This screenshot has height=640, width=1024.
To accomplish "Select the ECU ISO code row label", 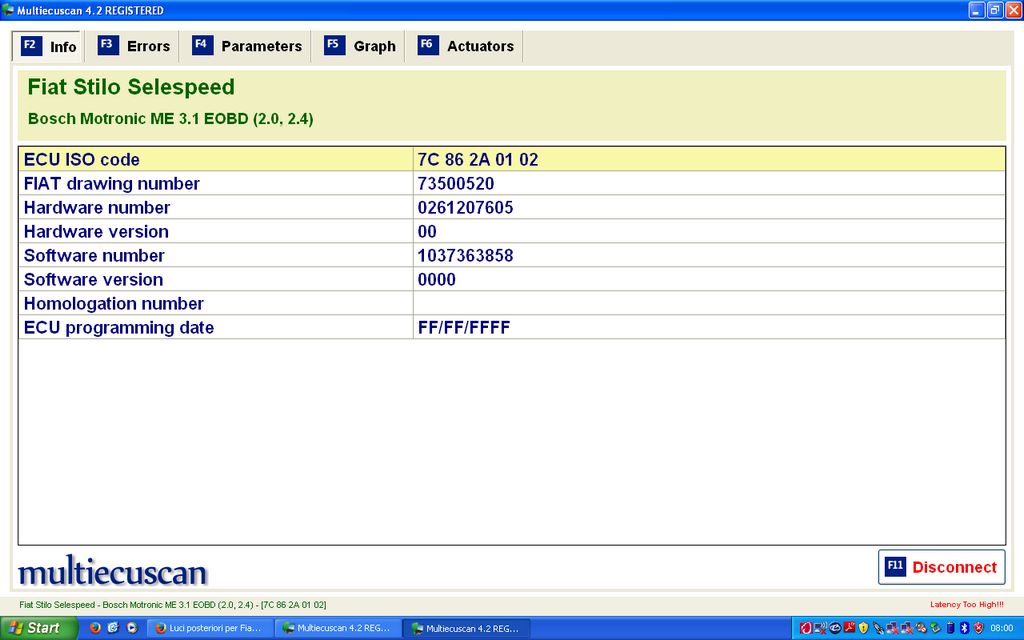I will (x=82, y=159).
